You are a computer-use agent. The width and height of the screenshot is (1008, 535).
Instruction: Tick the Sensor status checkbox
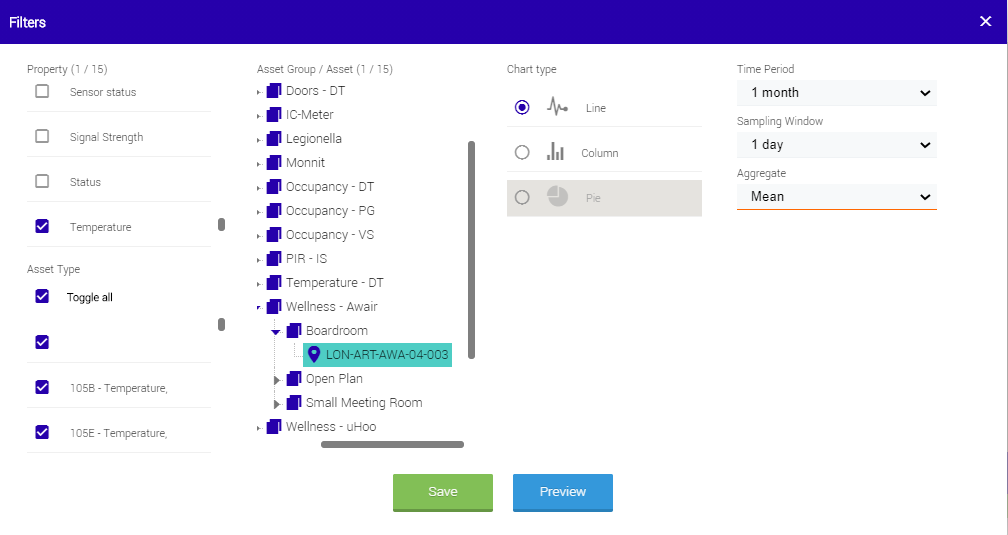click(42, 91)
